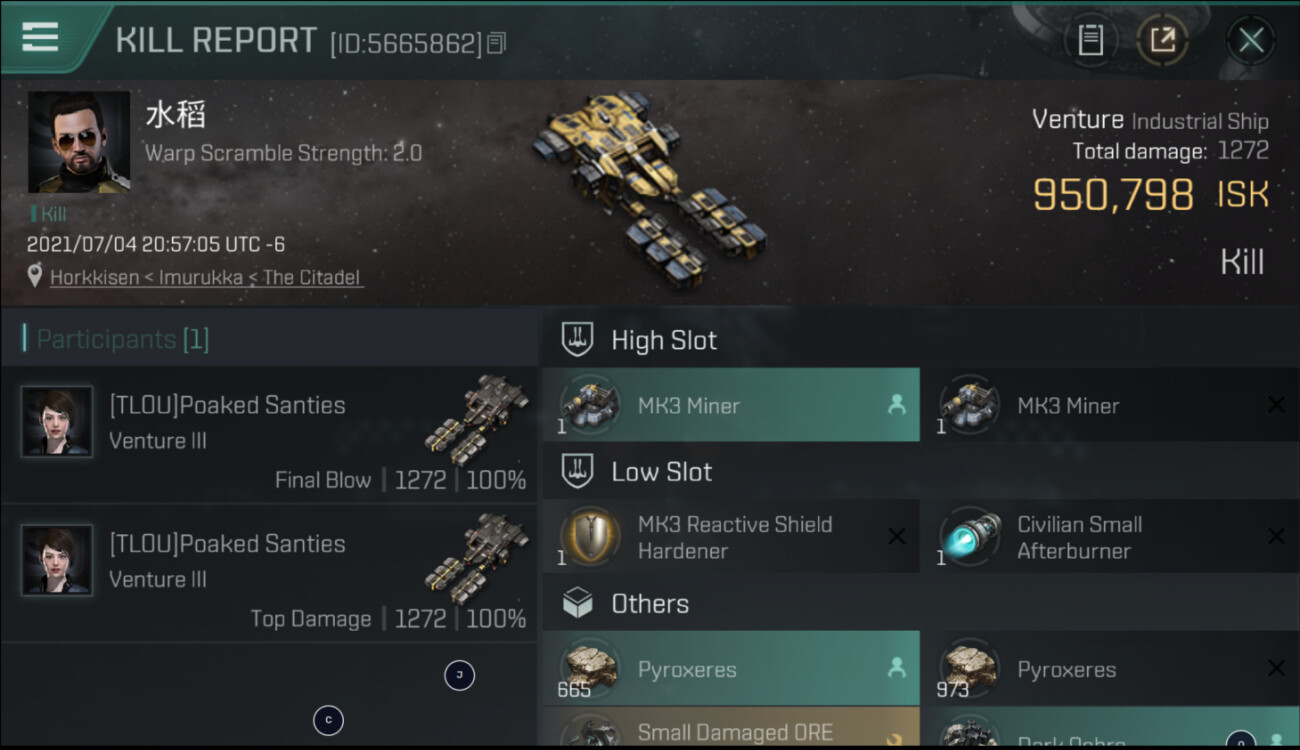Close the kill report window
The height and width of the screenshot is (750, 1300).
[x=1250, y=41]
